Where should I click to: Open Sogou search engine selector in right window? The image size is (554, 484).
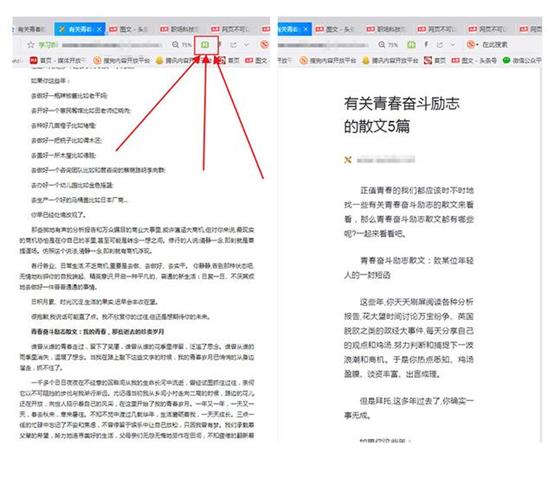coord(472,45)
